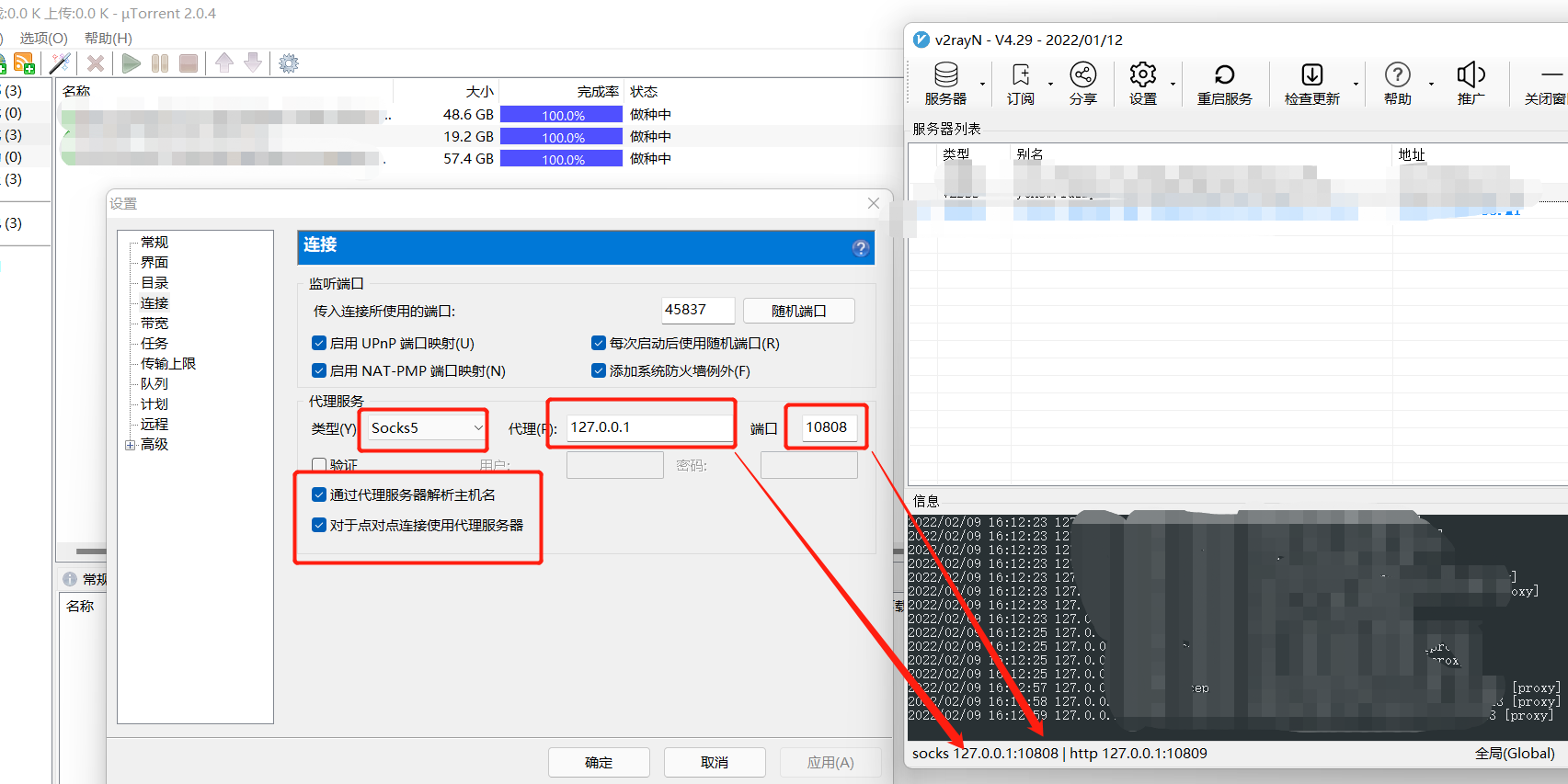
Task: Click the Create New Torrent wand icon
Action: (60, 63)
